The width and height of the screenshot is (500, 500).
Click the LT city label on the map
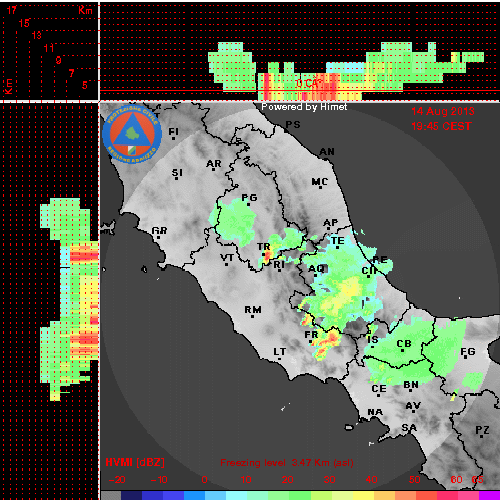click(280, 352)
